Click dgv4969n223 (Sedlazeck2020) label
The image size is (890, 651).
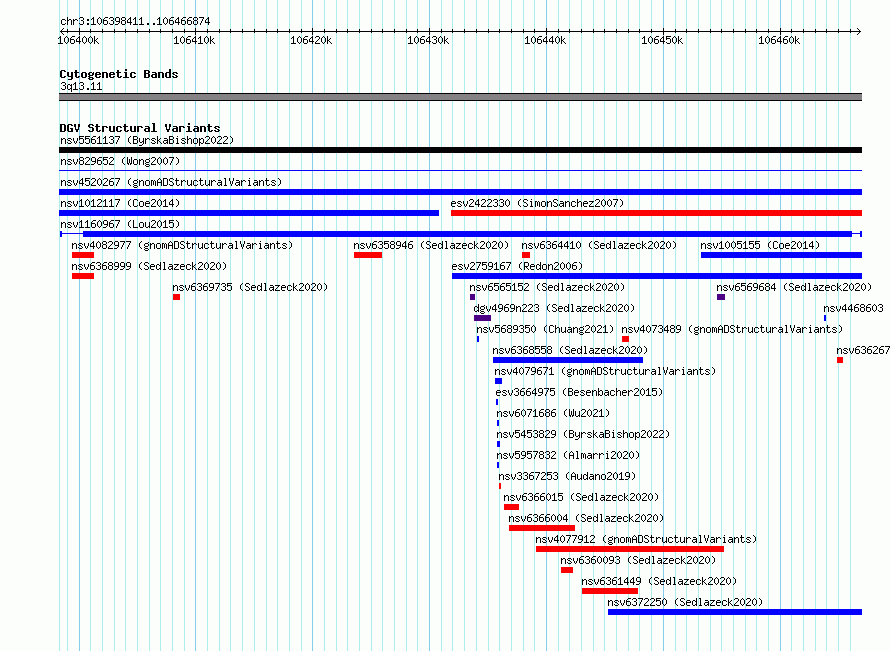coord(555,308)
